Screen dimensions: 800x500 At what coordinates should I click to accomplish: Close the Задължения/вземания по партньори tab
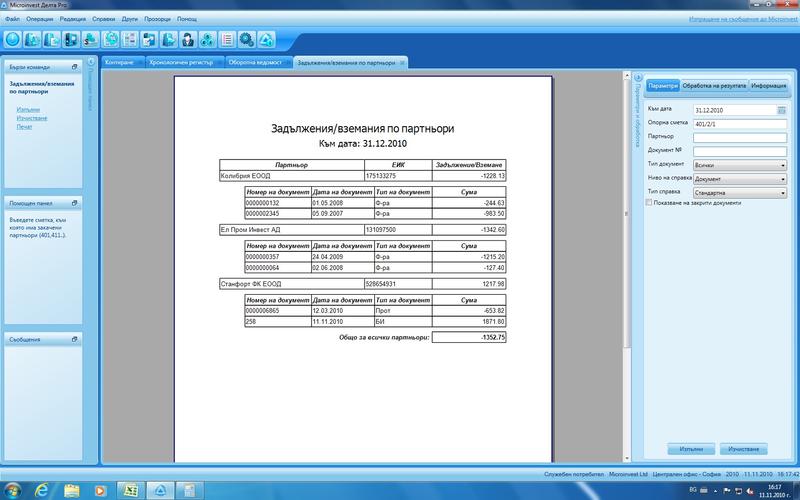403,63
